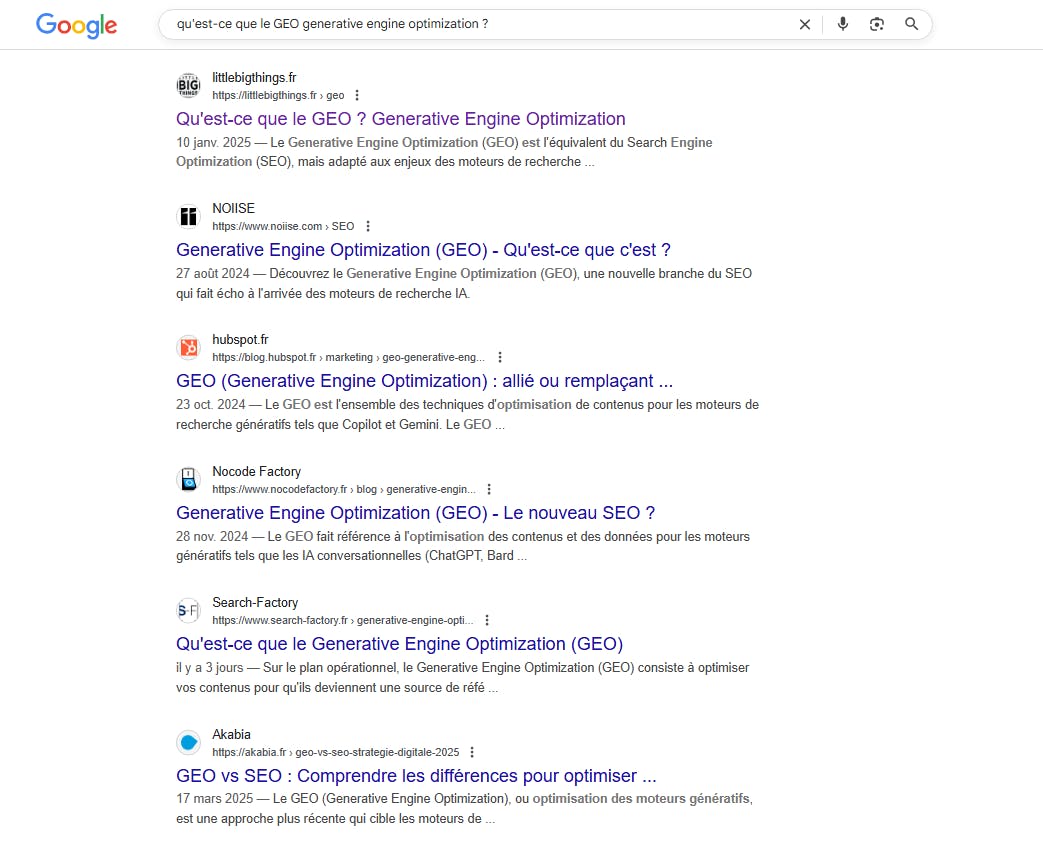
Task: Click the "10 janv. 2025" snippet date
Action: pos(214,142)
